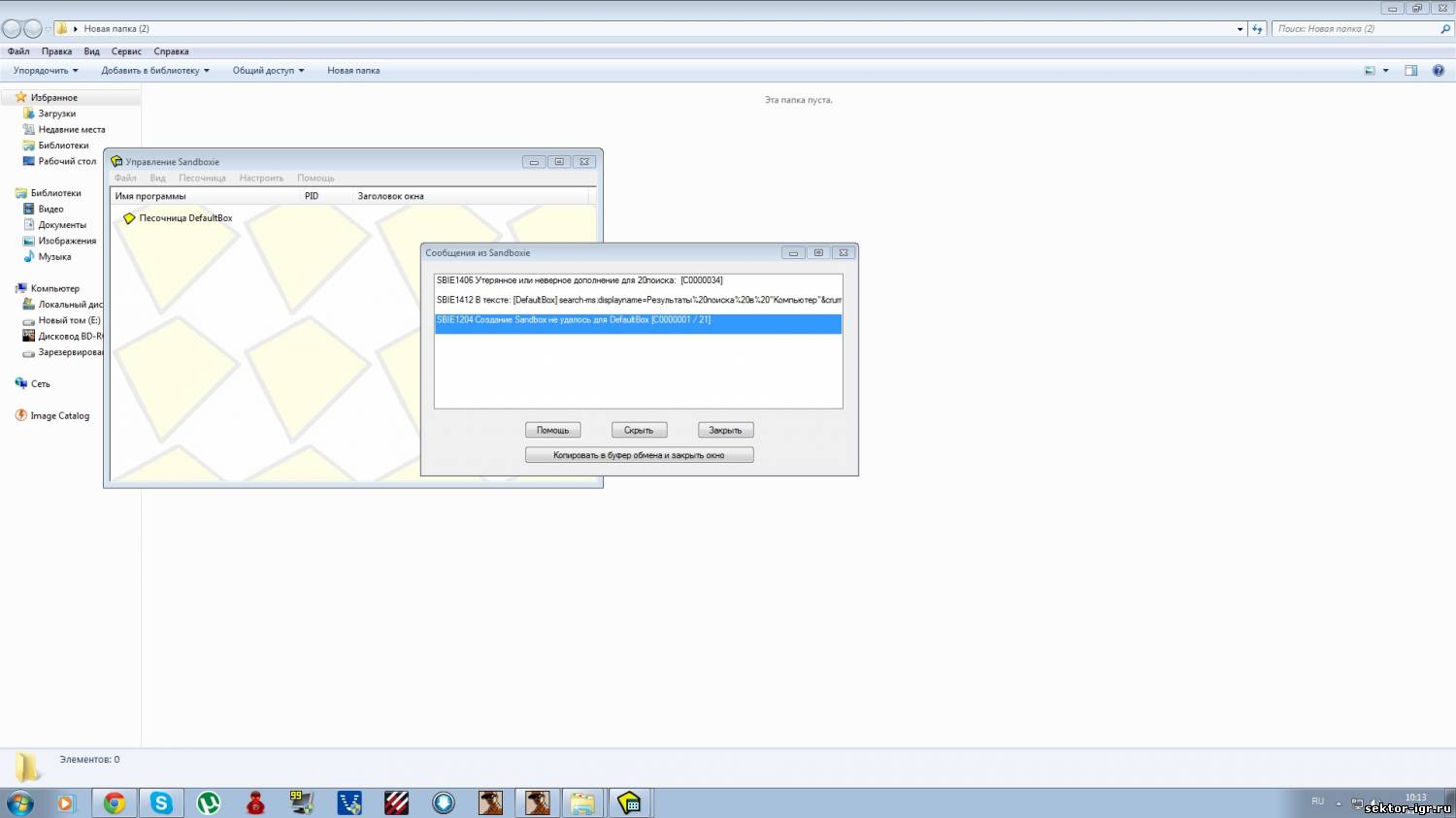Open uTorrent from the taskbar

(208, 802)
